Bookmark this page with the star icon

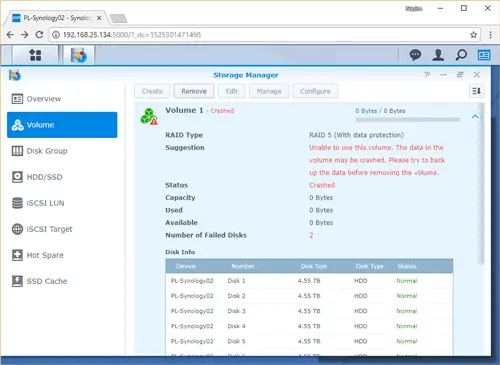tap(473, 35)
